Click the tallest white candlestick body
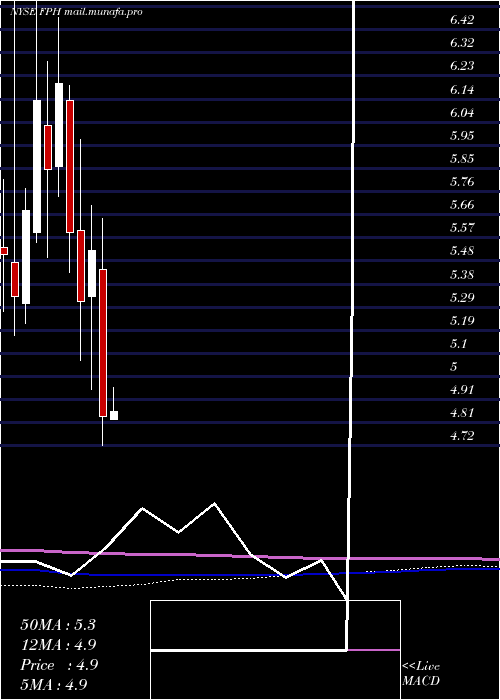Viewport: 500px width, 700px height. tap(37, 166)
